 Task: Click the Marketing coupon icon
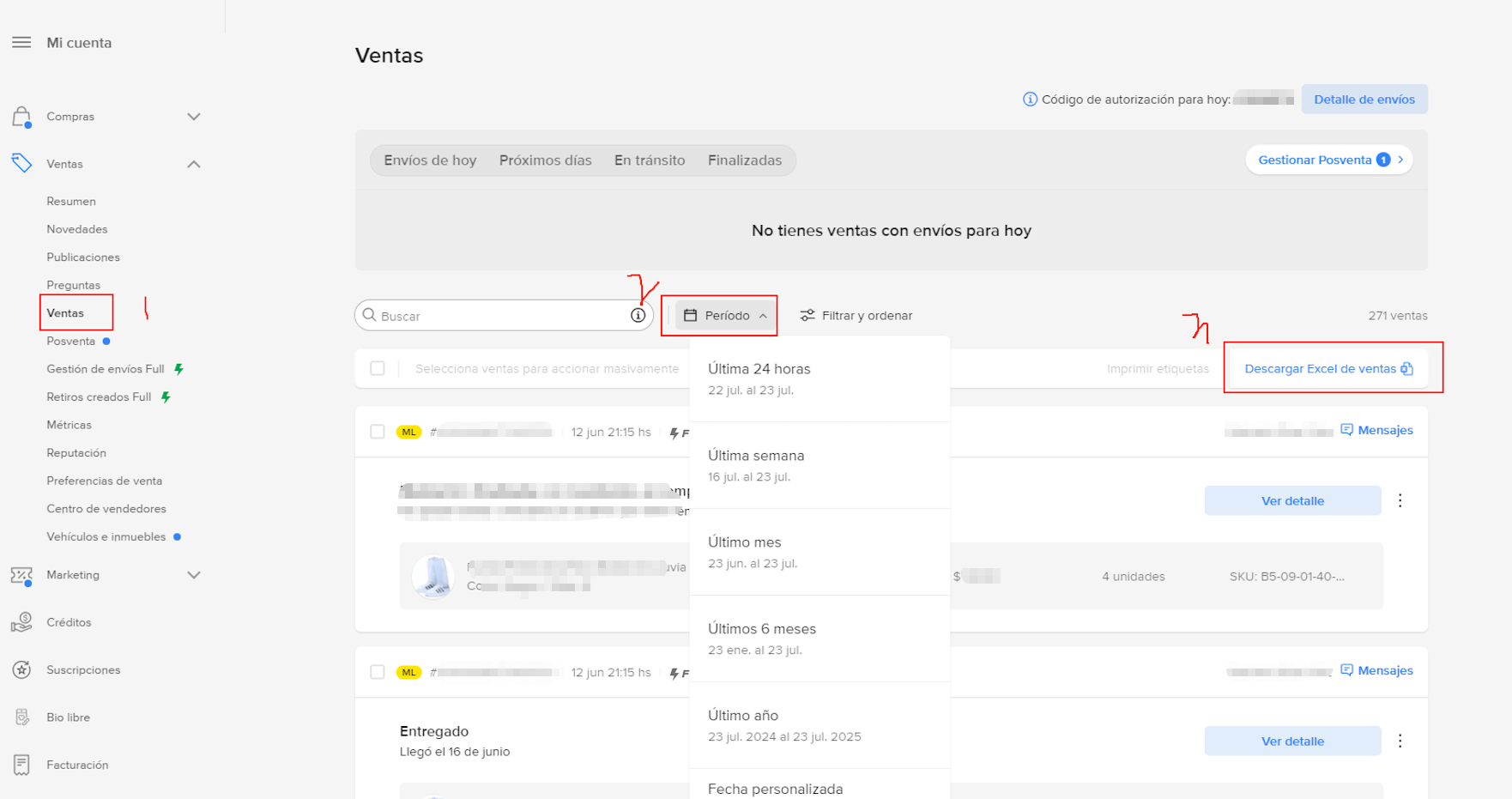21,575
